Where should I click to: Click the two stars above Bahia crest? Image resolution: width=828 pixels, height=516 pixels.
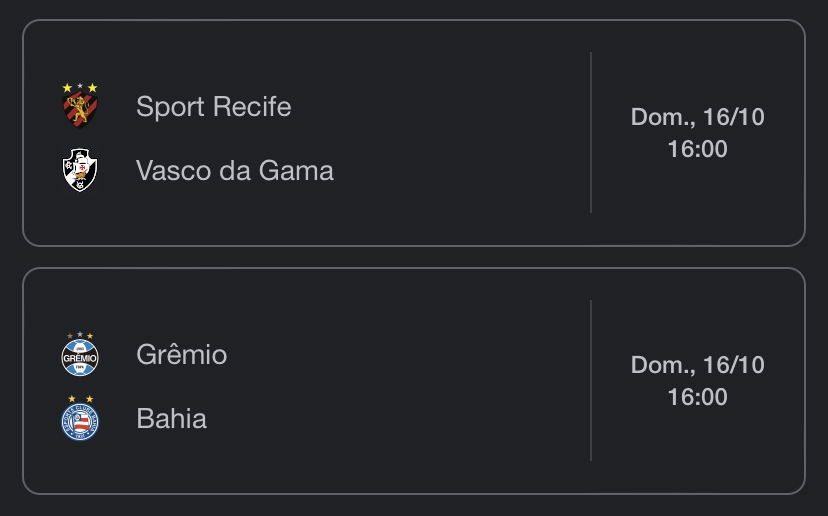(80, 399)
